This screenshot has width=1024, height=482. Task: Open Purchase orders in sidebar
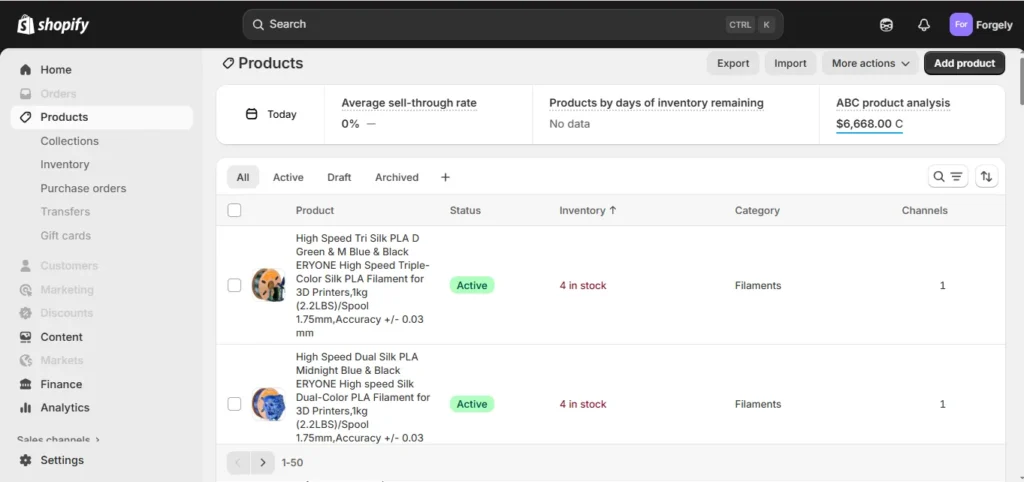point(83,188)
